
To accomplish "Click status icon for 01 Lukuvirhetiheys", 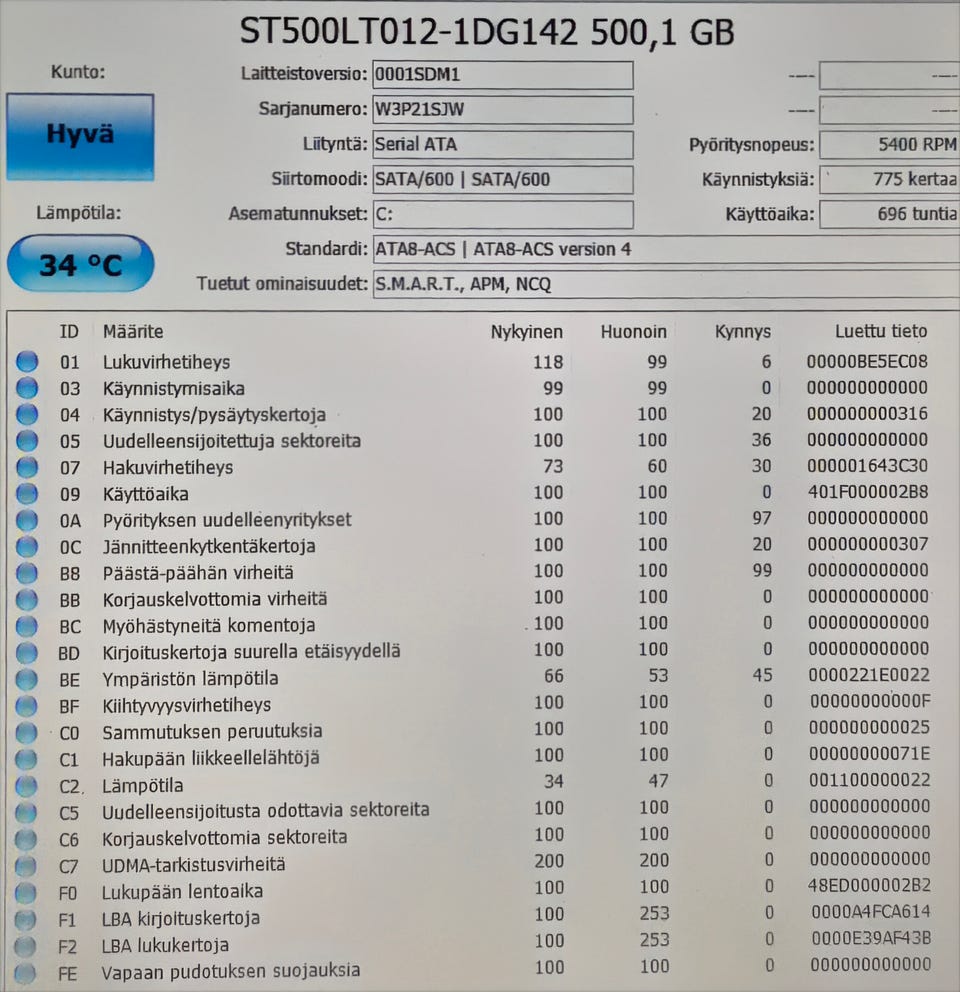I will pyautogui.click(x=27, y=361).
